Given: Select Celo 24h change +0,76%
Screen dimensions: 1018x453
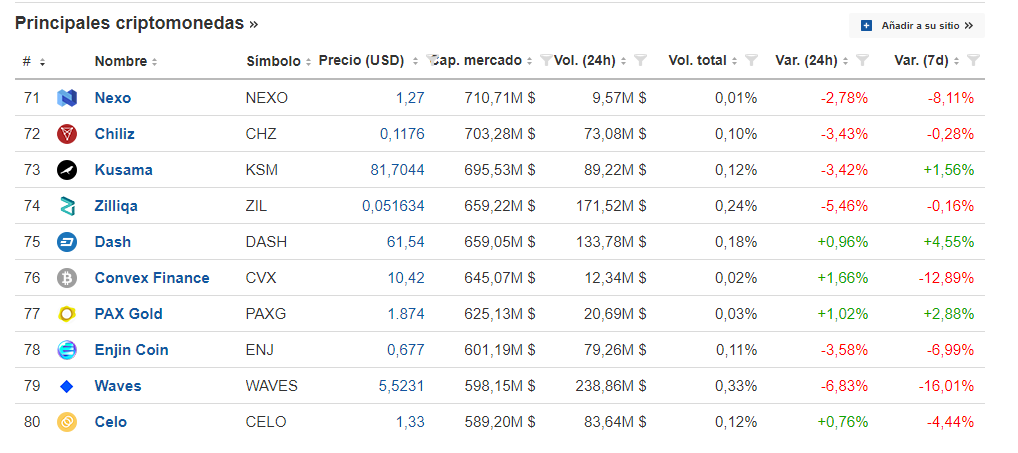Looking at the screenshot, I should click(843, 422).
